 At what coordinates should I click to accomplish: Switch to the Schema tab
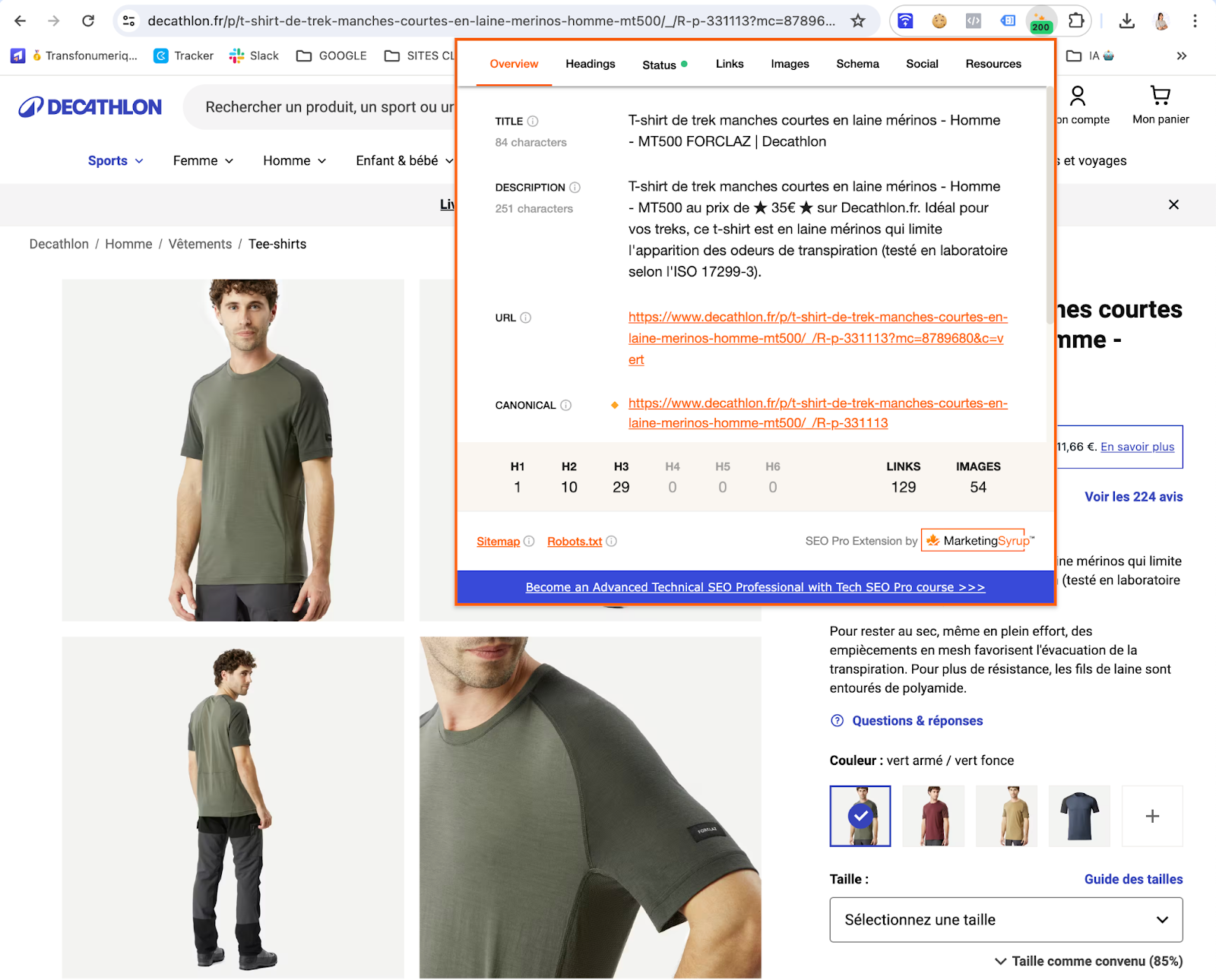857,64
